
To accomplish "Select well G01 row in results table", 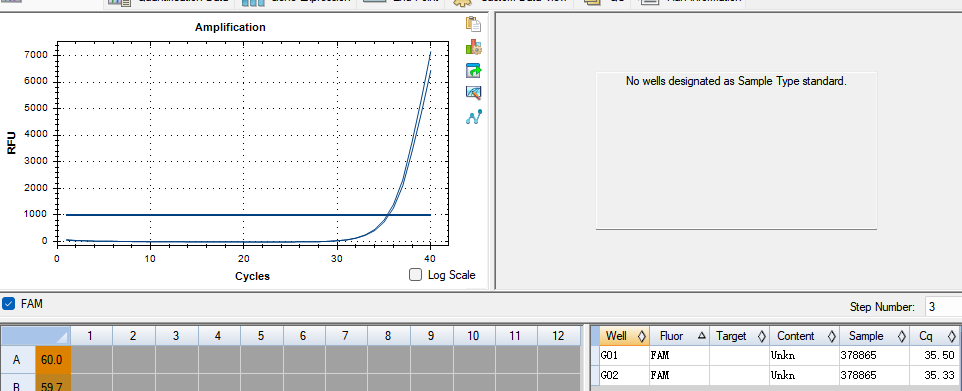I will [x=779, y=355].
